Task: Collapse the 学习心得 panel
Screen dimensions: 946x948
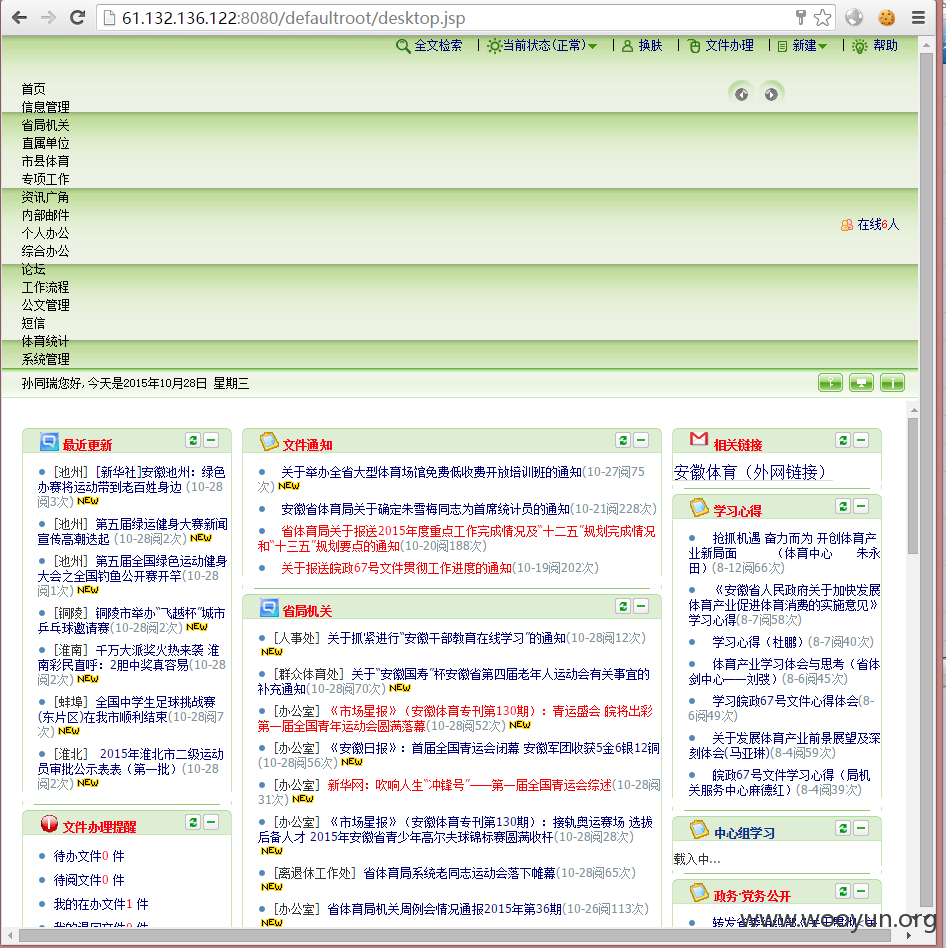Action: 861,506
